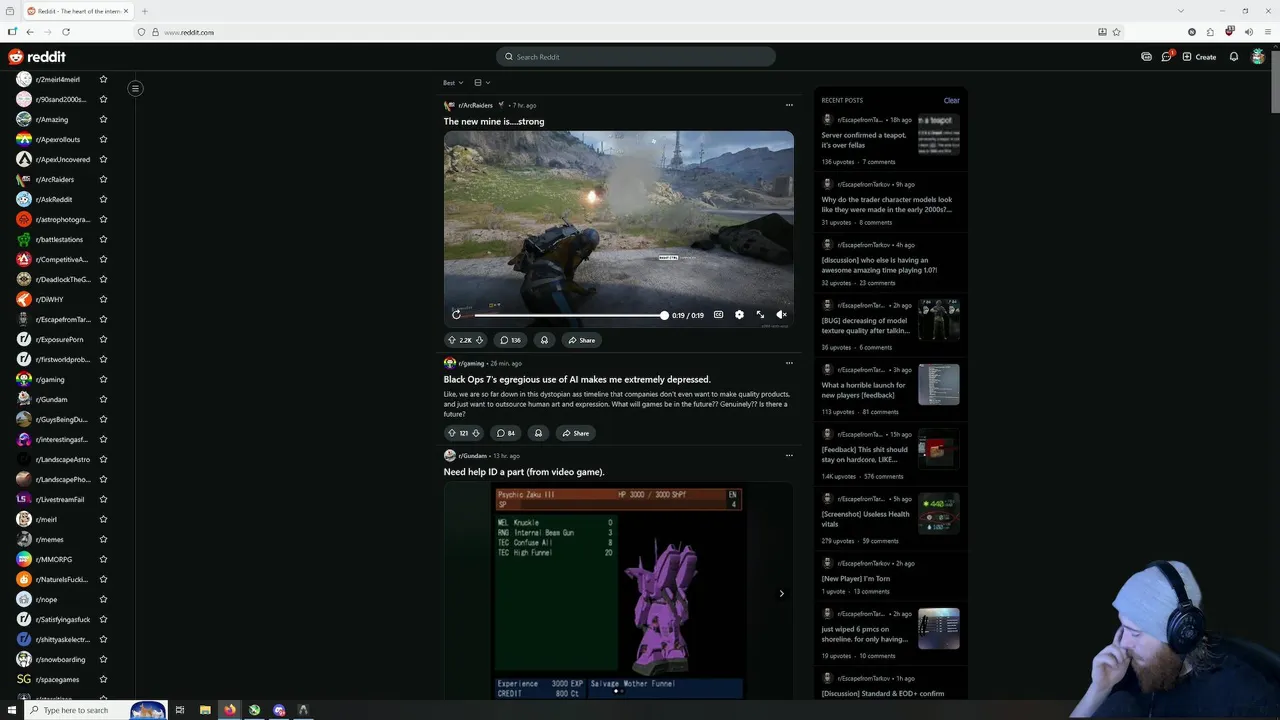The width and height of the screenshot is (1280, 720).
Task: Open the Best sort dropdown
Action: (x=453, y=83)
